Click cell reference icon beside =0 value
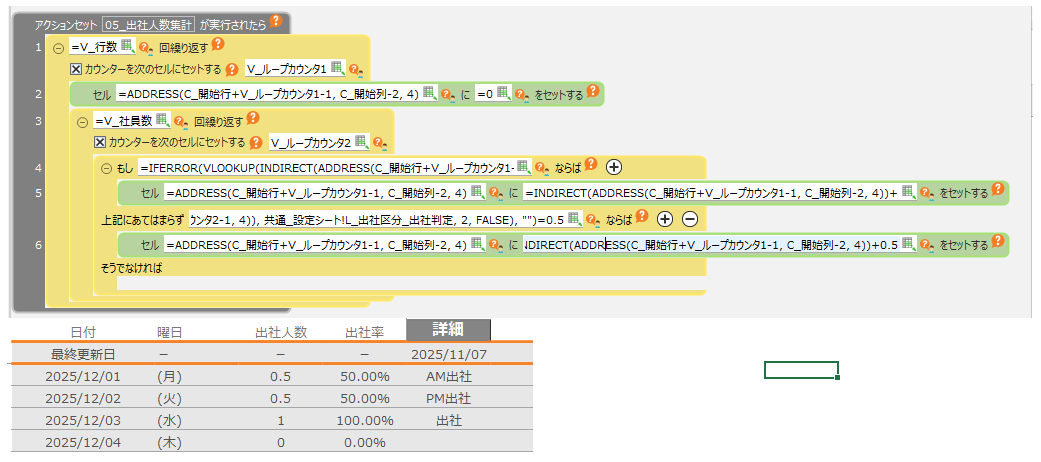The height and width of the screenshot is (462, 1041). [503, 94]
